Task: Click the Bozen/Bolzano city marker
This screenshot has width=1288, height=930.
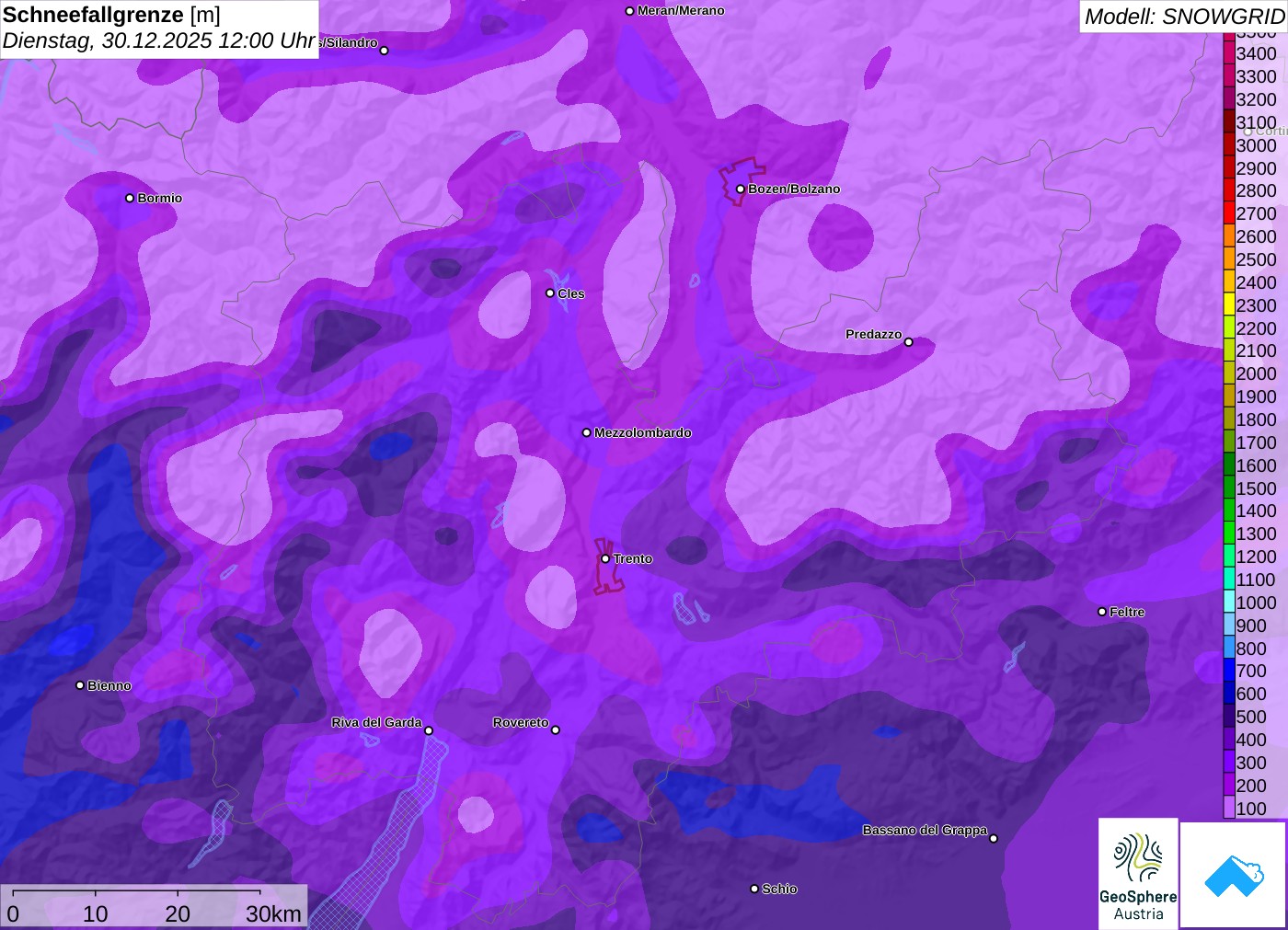Action: [740, 189]
